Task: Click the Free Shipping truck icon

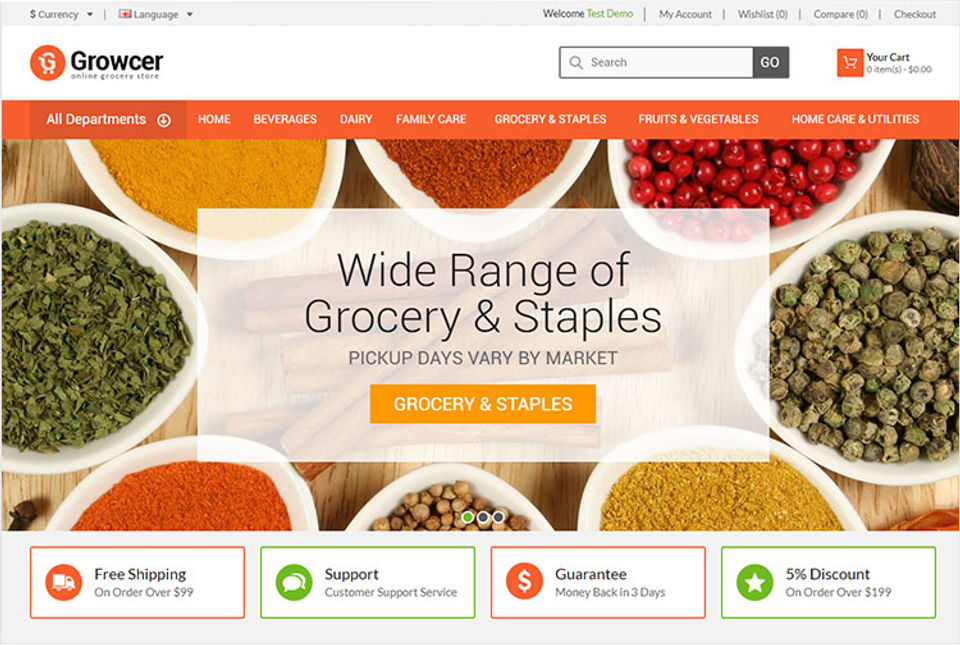Action: coord(64,582)
